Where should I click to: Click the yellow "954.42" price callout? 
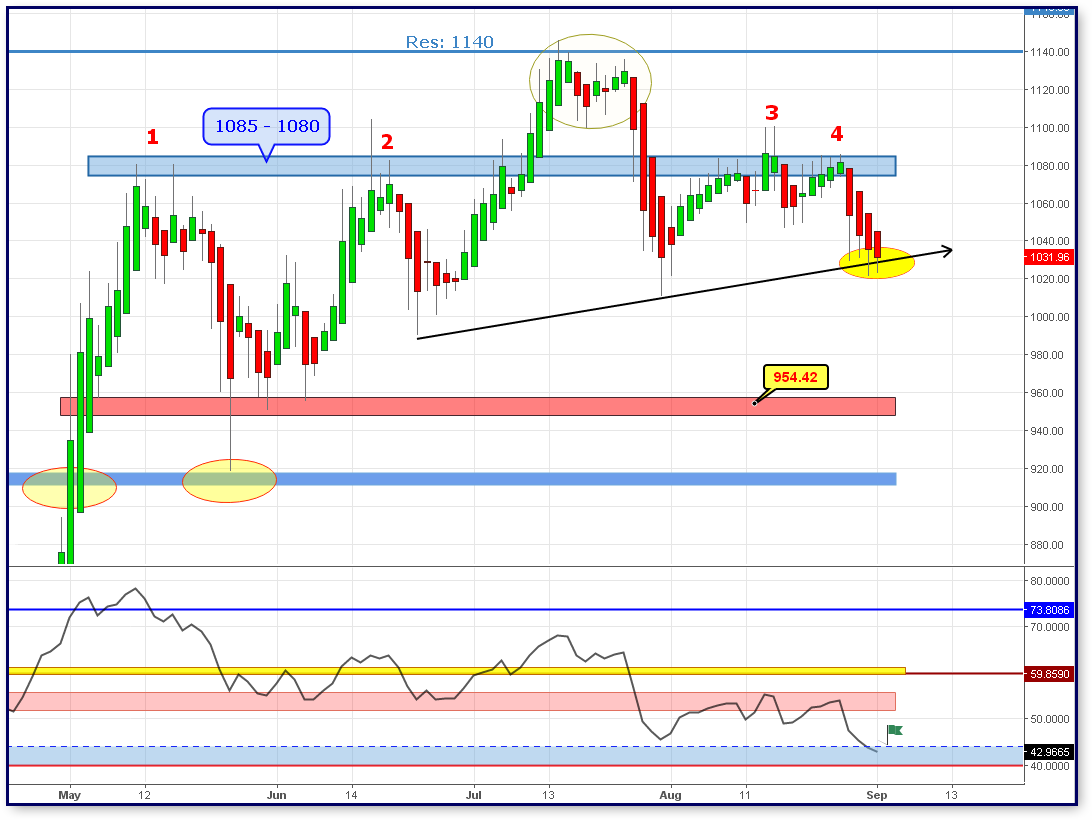[795, 377]
